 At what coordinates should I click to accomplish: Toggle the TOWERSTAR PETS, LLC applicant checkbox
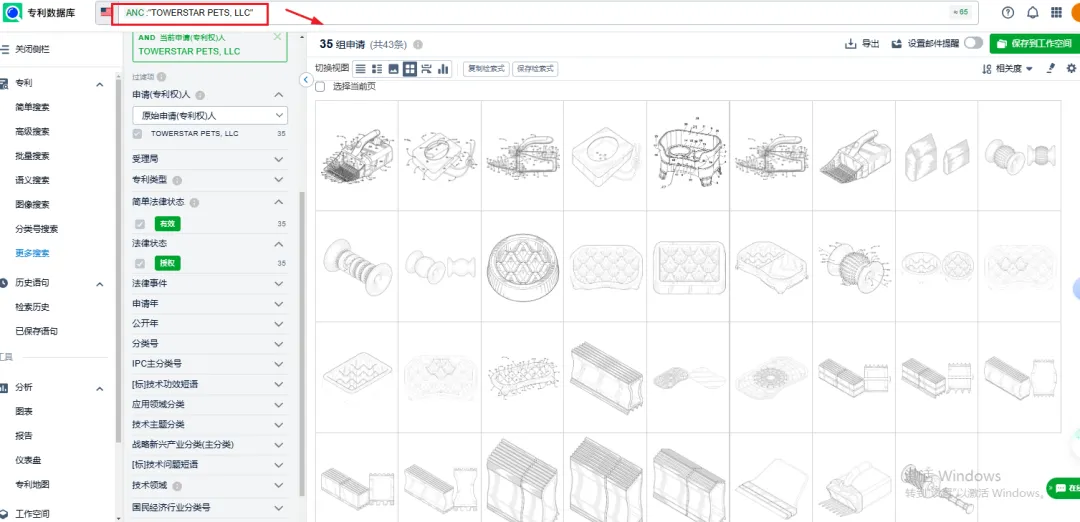point(138,134)
